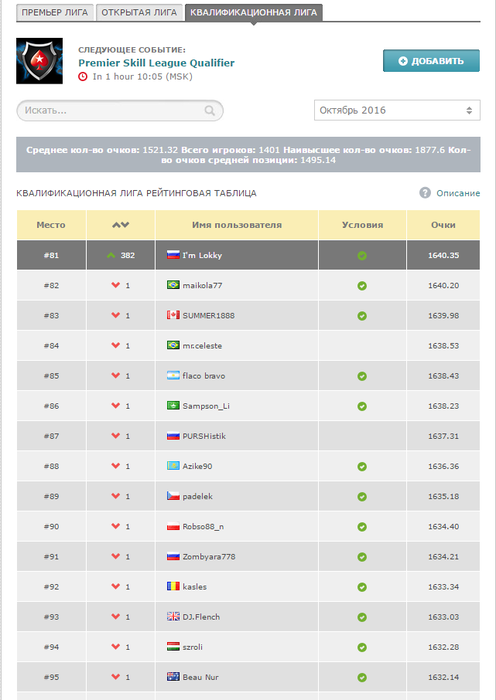
Task: Click the PokerStars shield league logo
Action: pyautogui.click(x=39, y=61)
